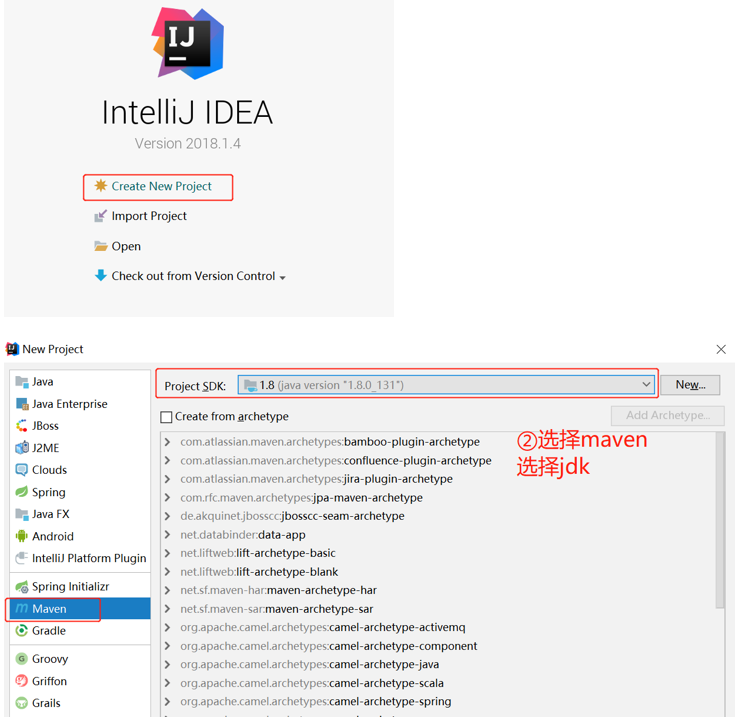Expand net.databinder data-app entry
735x719 pixels.
coord(167,534)
